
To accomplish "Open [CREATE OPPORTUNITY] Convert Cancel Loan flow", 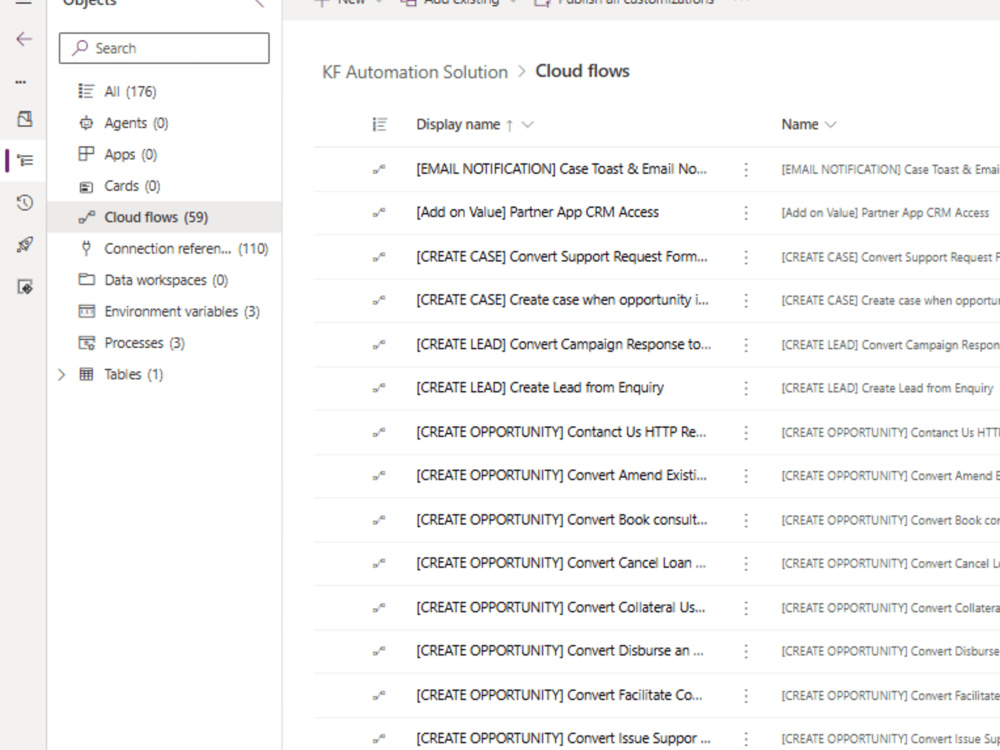I will (561, 563).
